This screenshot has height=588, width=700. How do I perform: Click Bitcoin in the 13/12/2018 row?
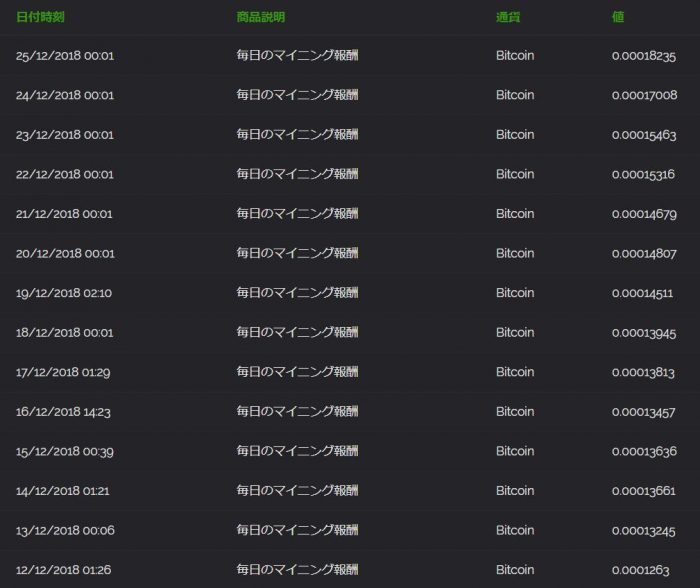pos(515,530)
